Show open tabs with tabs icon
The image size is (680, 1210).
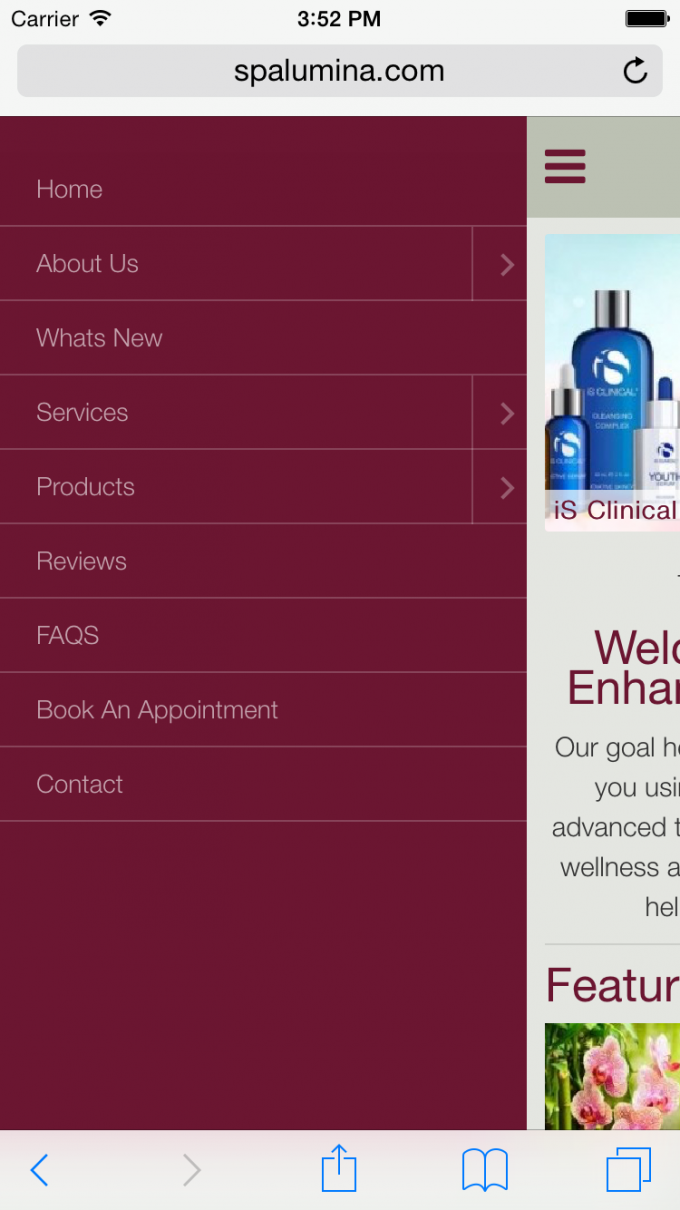click(x=629, y=1170)
